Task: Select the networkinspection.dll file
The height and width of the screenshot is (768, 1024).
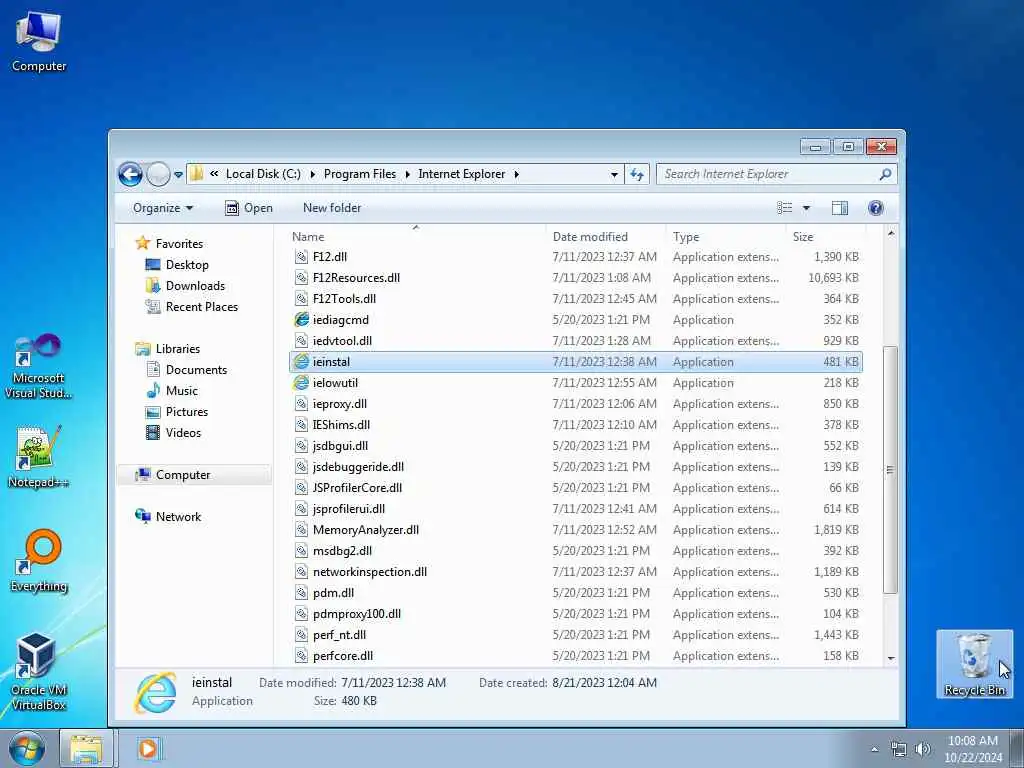Action: tap(575, 571)
